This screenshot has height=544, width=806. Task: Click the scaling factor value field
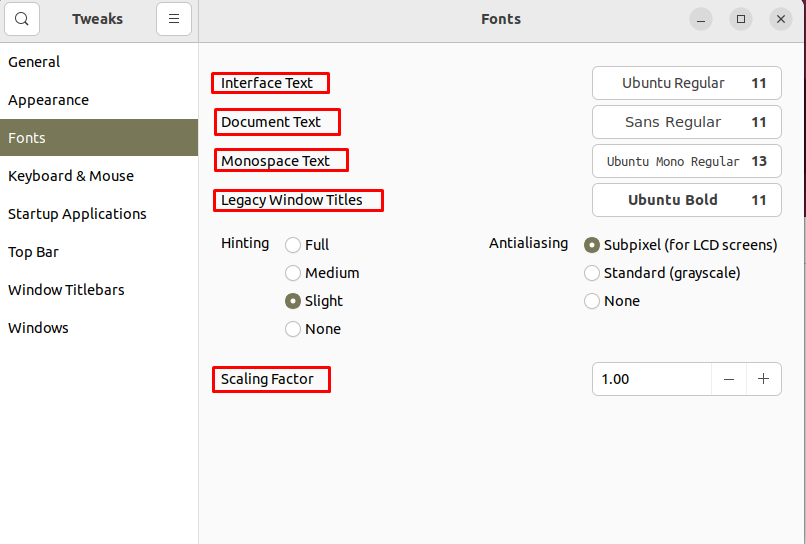(652, 379)
